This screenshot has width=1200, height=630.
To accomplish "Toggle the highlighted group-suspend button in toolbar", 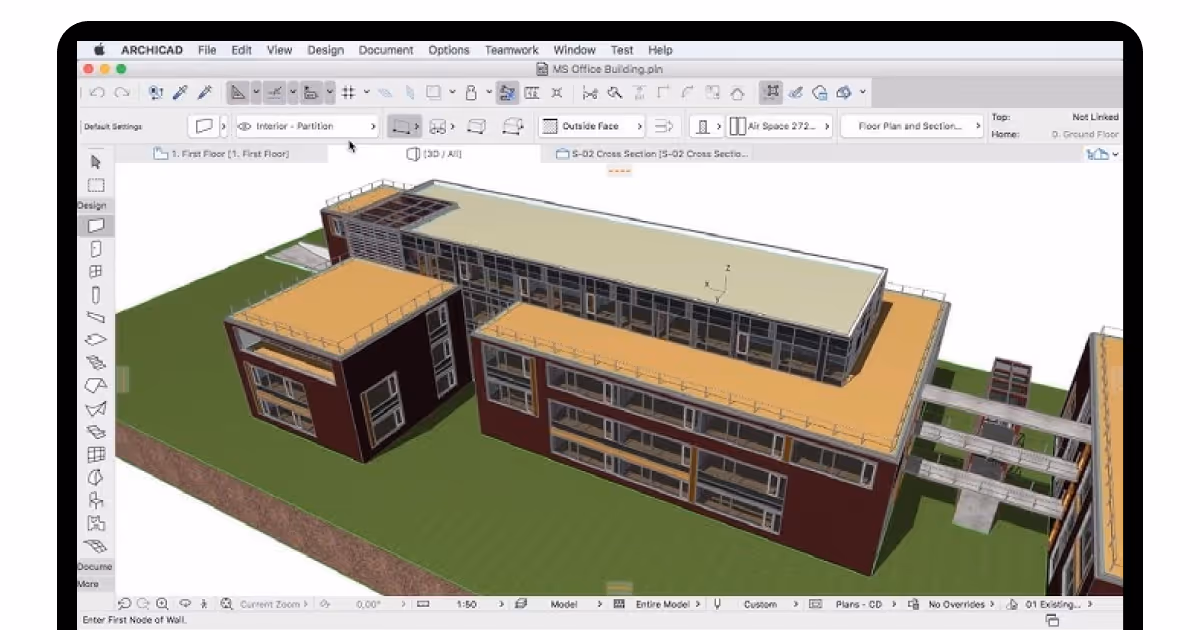I will (770, 93).
